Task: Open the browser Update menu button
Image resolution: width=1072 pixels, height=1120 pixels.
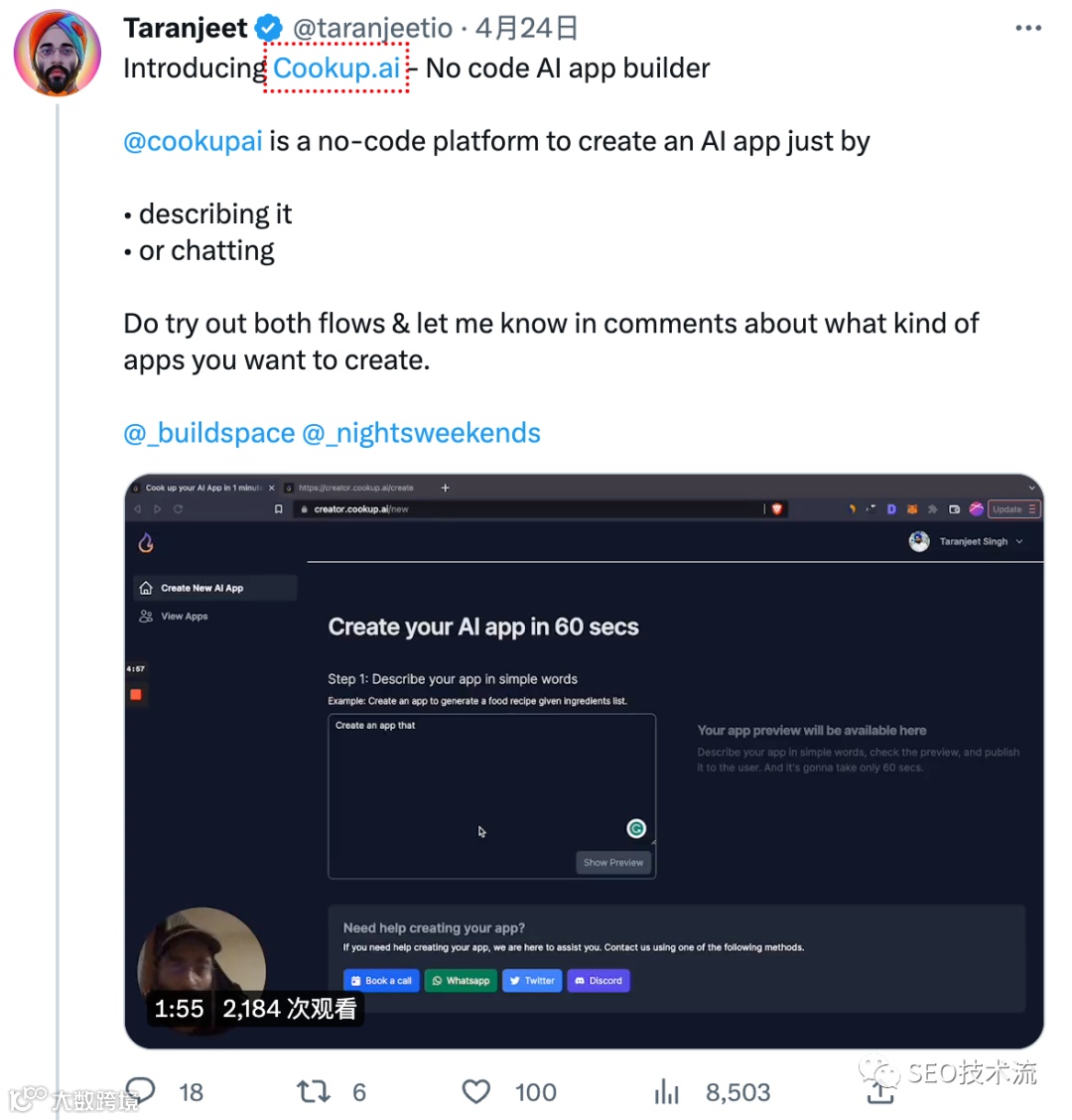Action: [1012, 509]
